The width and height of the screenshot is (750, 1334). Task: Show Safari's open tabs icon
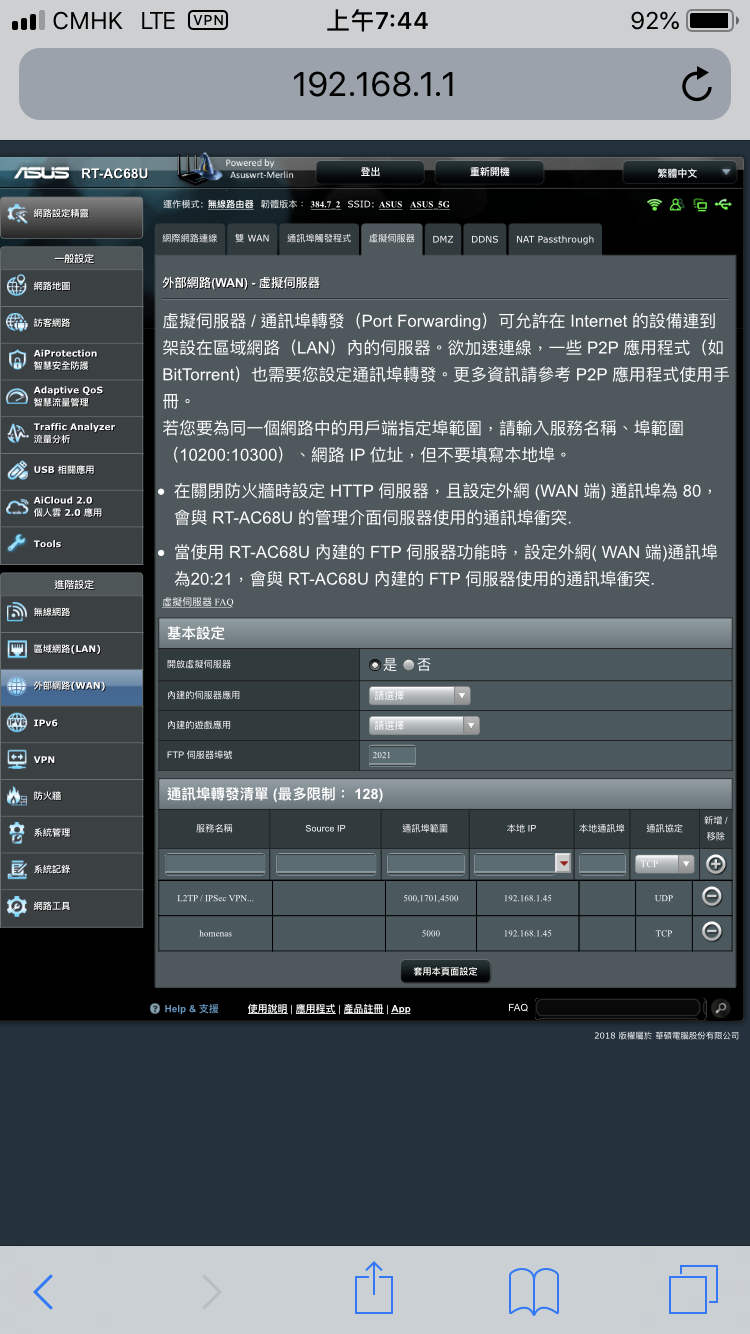[693, 1290]
